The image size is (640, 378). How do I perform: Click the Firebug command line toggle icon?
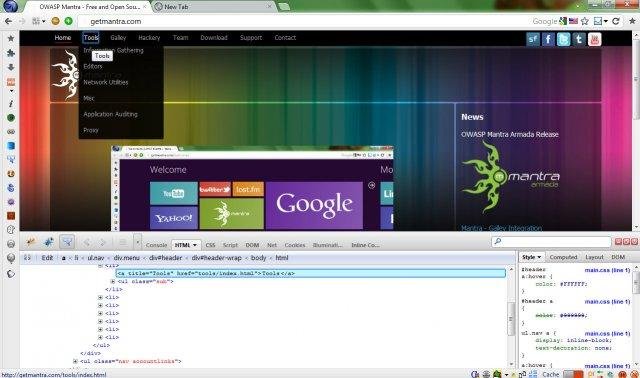coord(122,243)
